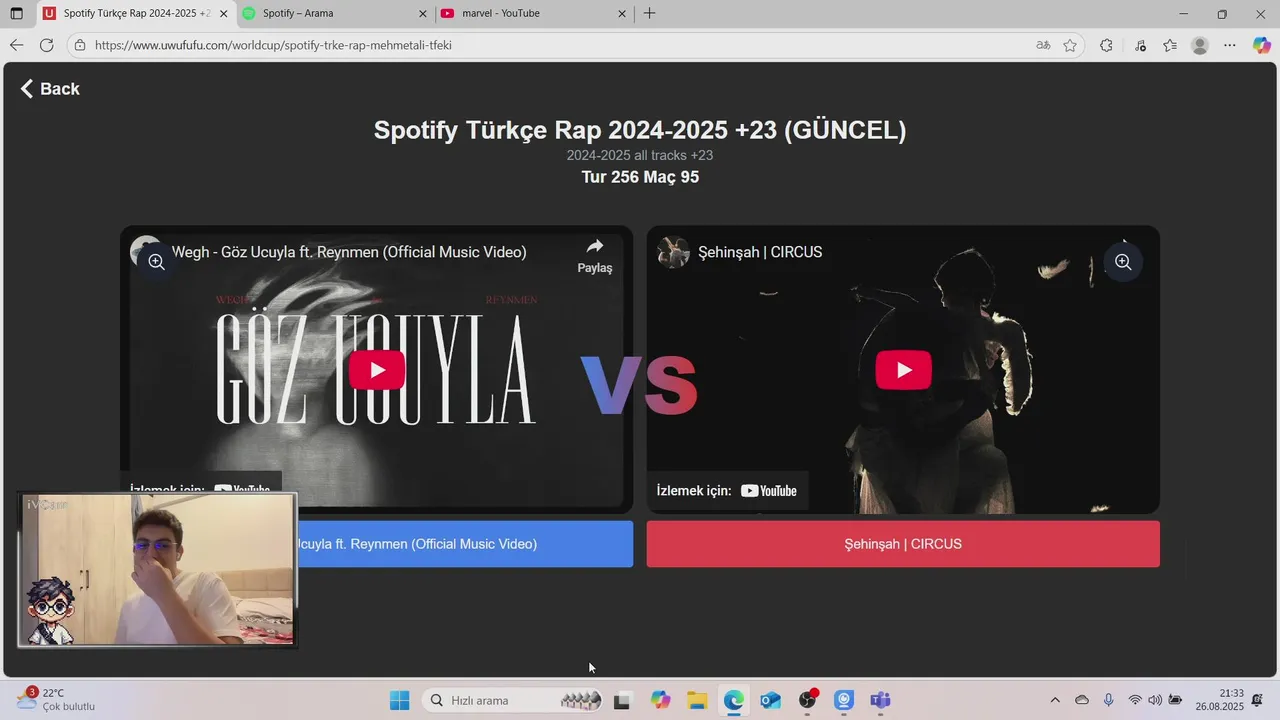Share the Göz Ucuyla video via Paylaş

(x=595, y=256)
